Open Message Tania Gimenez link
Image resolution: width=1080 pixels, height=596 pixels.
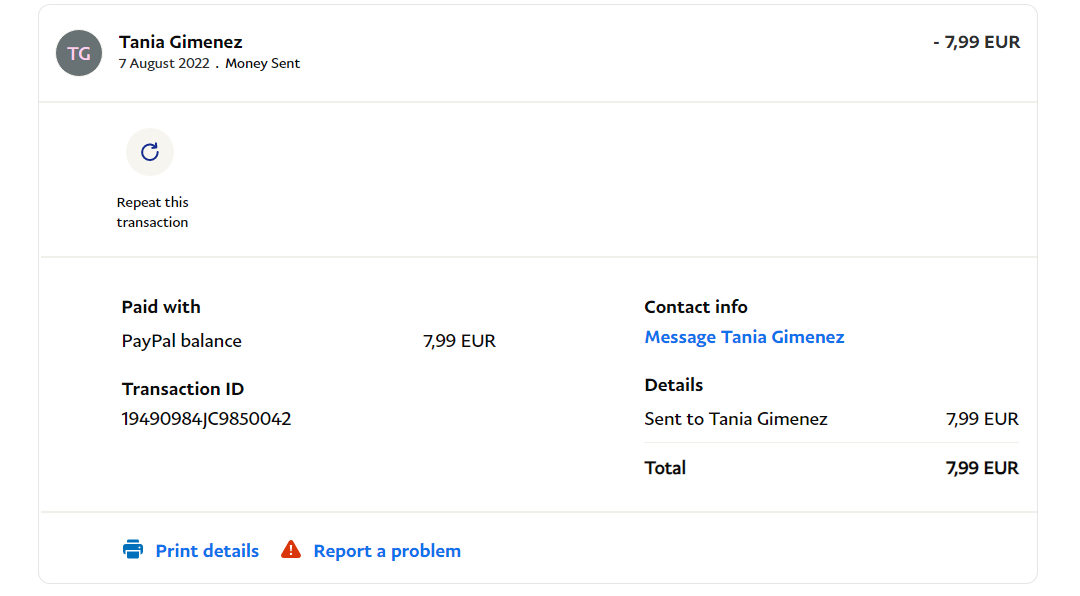[x=744, y=337]
